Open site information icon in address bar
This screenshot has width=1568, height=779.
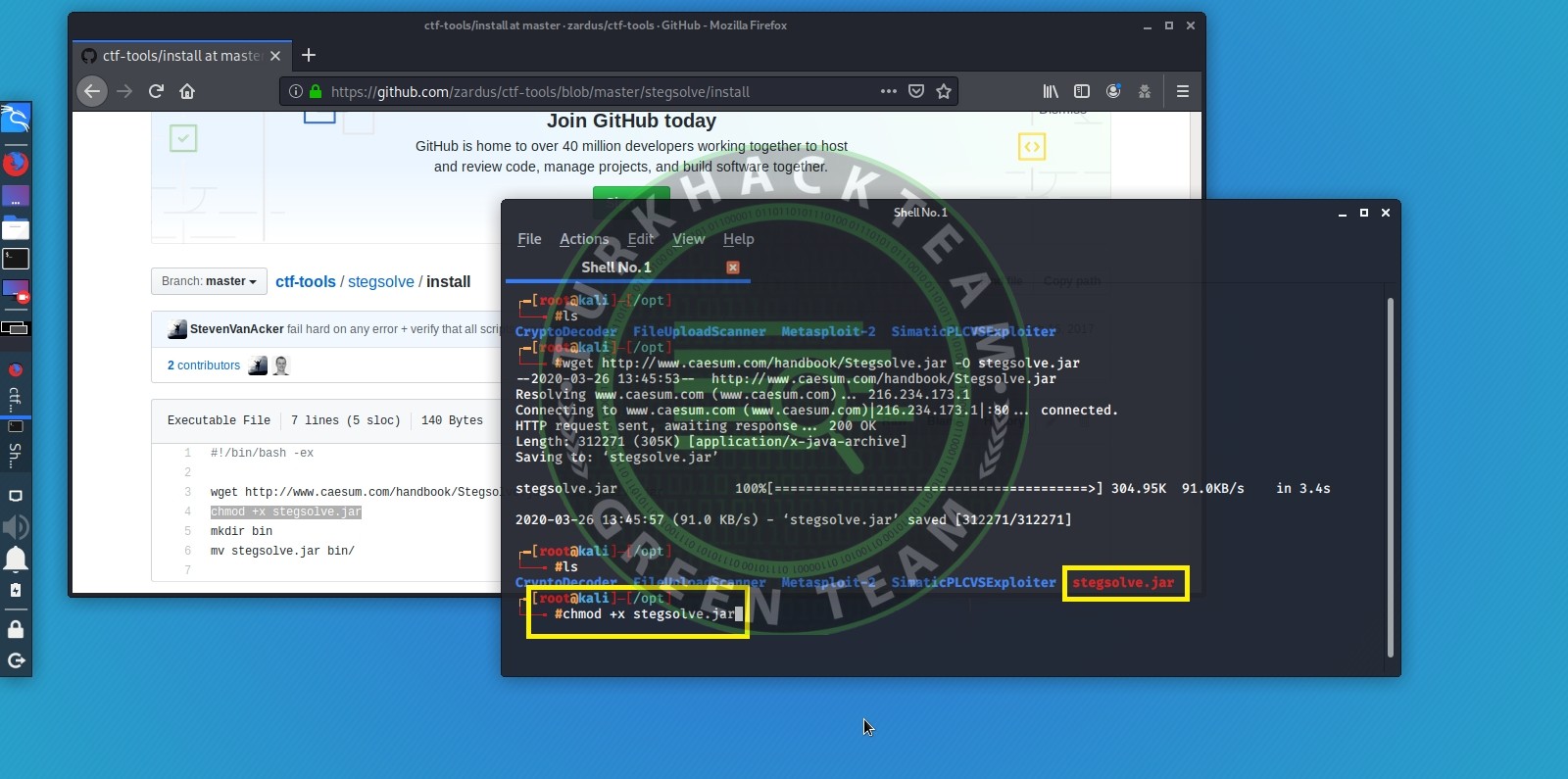tap(295, 91)
